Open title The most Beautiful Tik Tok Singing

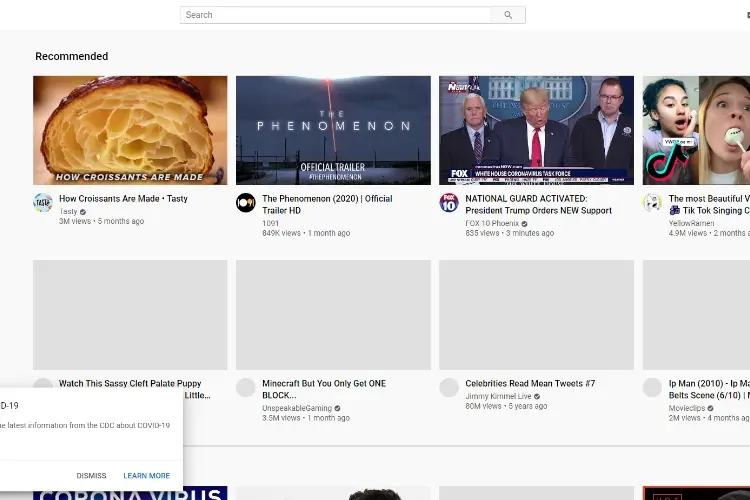[x=709, y=204]
